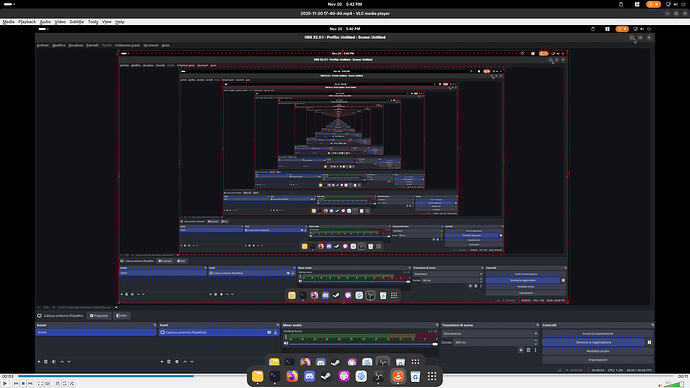Mute audio via VLC speaker icon
Viewport: 690px width, 388px height.
pos(660,384)
